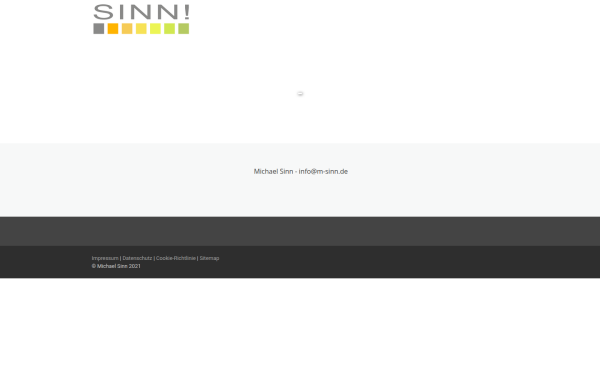The width and height of the screenshot is (600, 375).
Task: Click the © Michael Sinn 2021 text
Action: click(116, 266)
